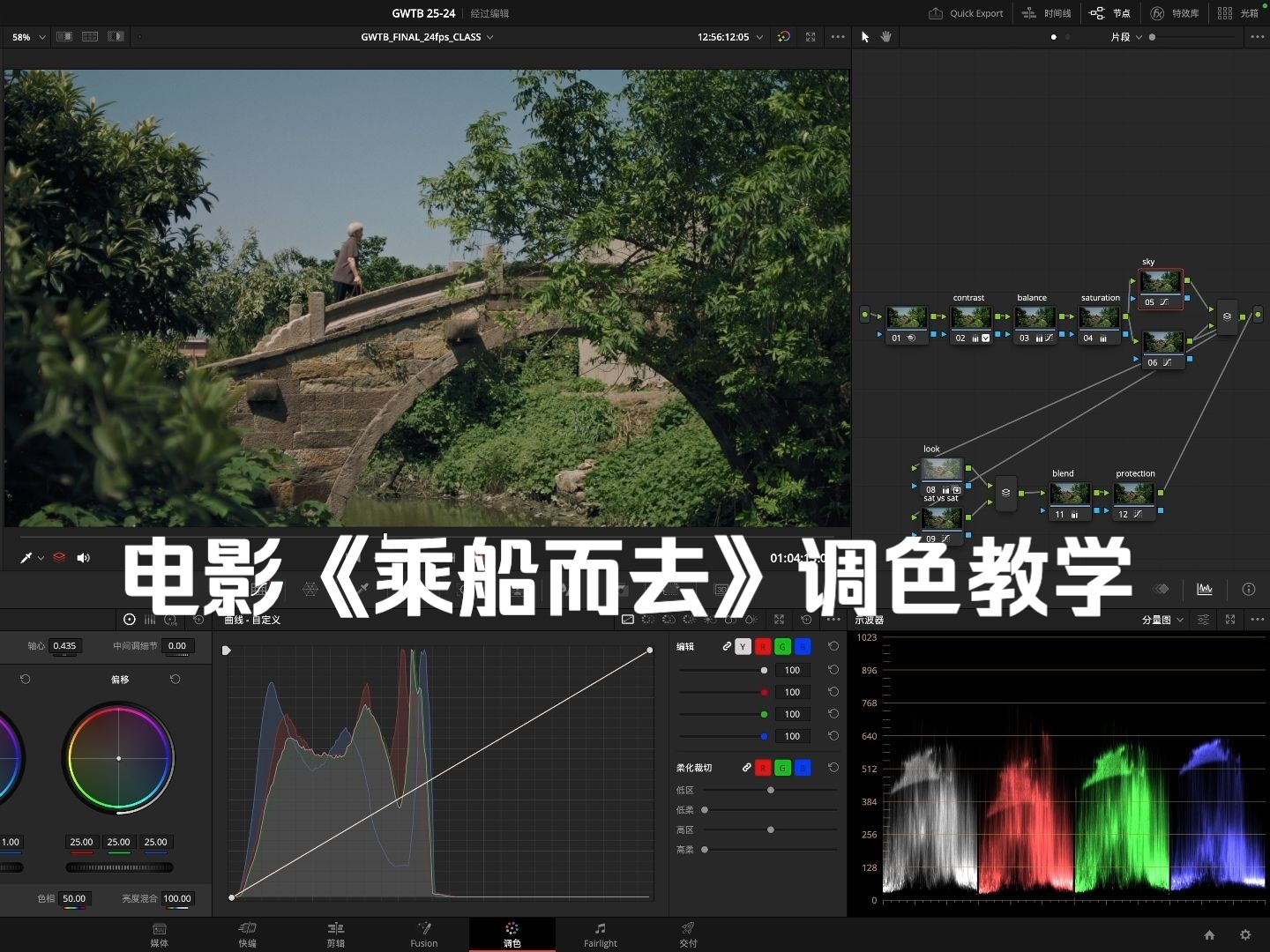Open the 光箱 lightbox view
This screenshot has width=1270, height=952.
click(x=1238, y=13)
